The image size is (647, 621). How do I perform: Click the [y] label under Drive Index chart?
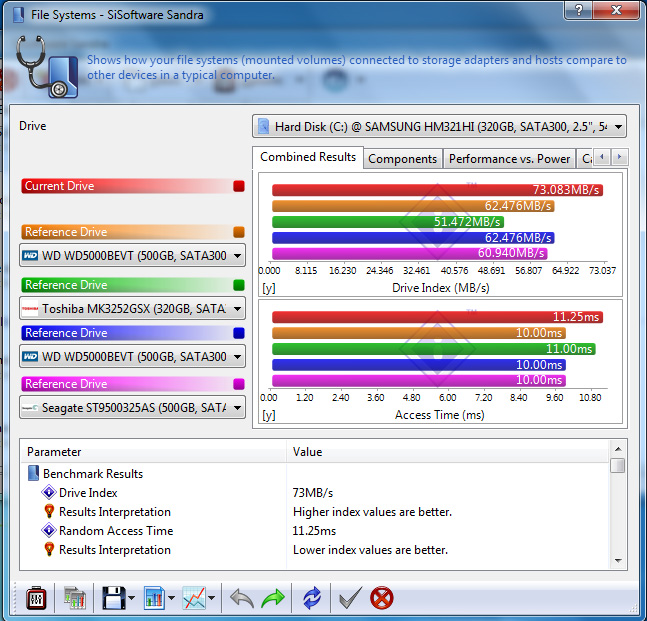pyautogui.click(x=269, y=288)
